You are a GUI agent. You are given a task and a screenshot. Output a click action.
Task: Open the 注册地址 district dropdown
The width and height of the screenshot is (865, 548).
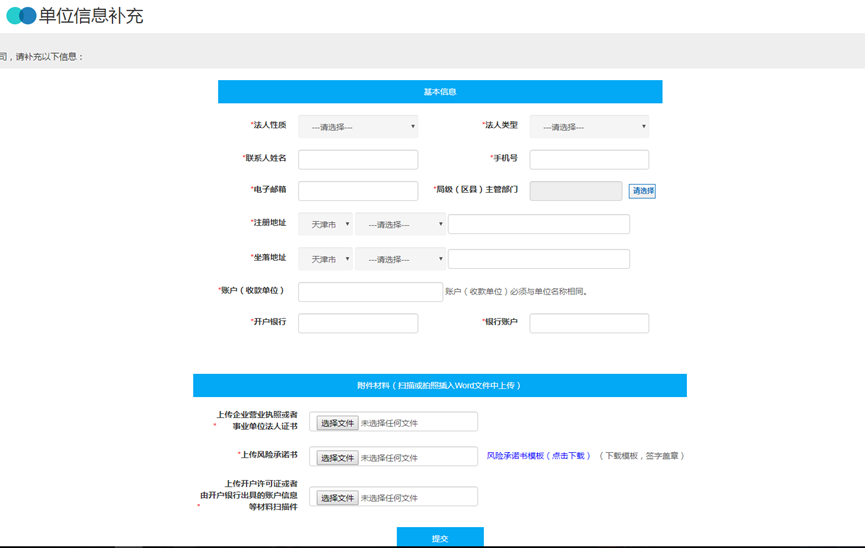(401, 224)
